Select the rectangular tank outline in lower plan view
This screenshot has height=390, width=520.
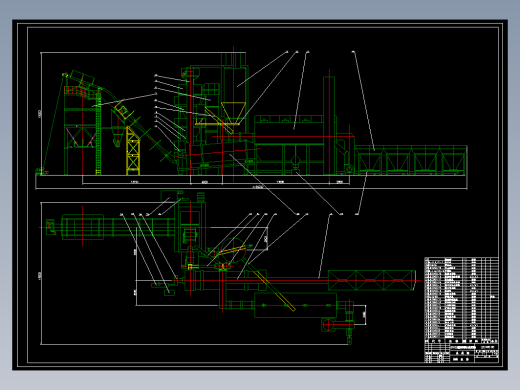point(296,305)
